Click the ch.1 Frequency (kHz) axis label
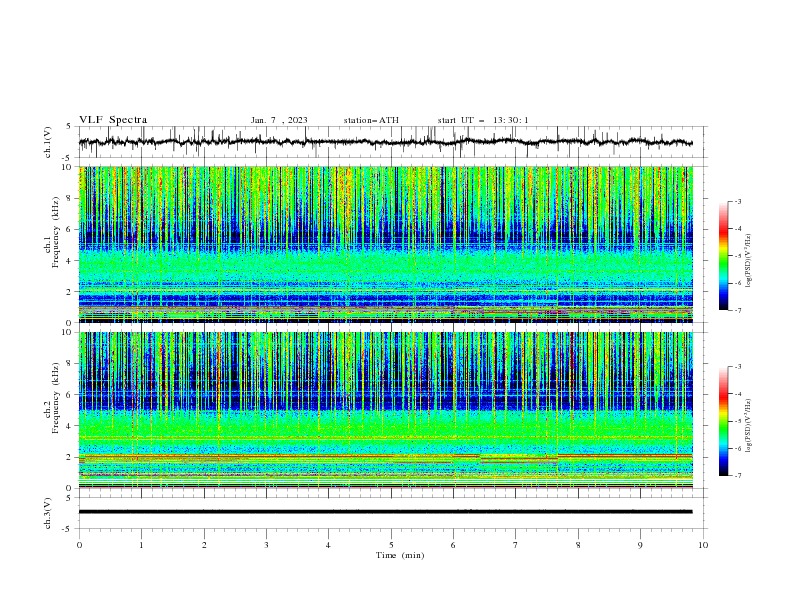Image resolution: width=792 pixels, height=612 pixels. tap(51, 244)
